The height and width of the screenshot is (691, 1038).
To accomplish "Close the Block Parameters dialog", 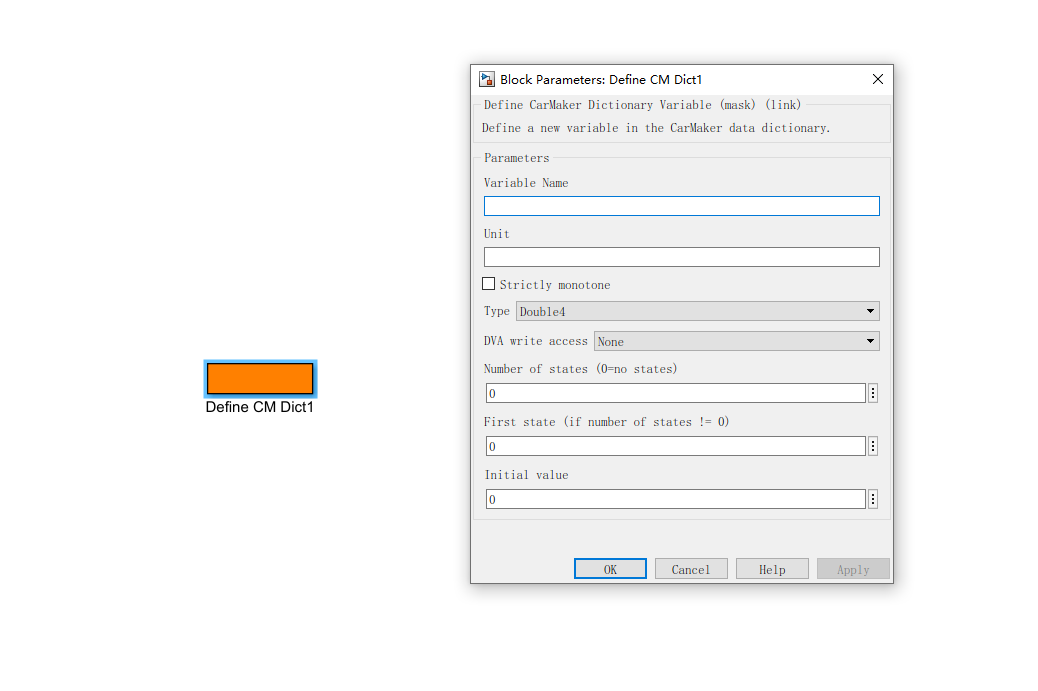I will click(878, 79).
